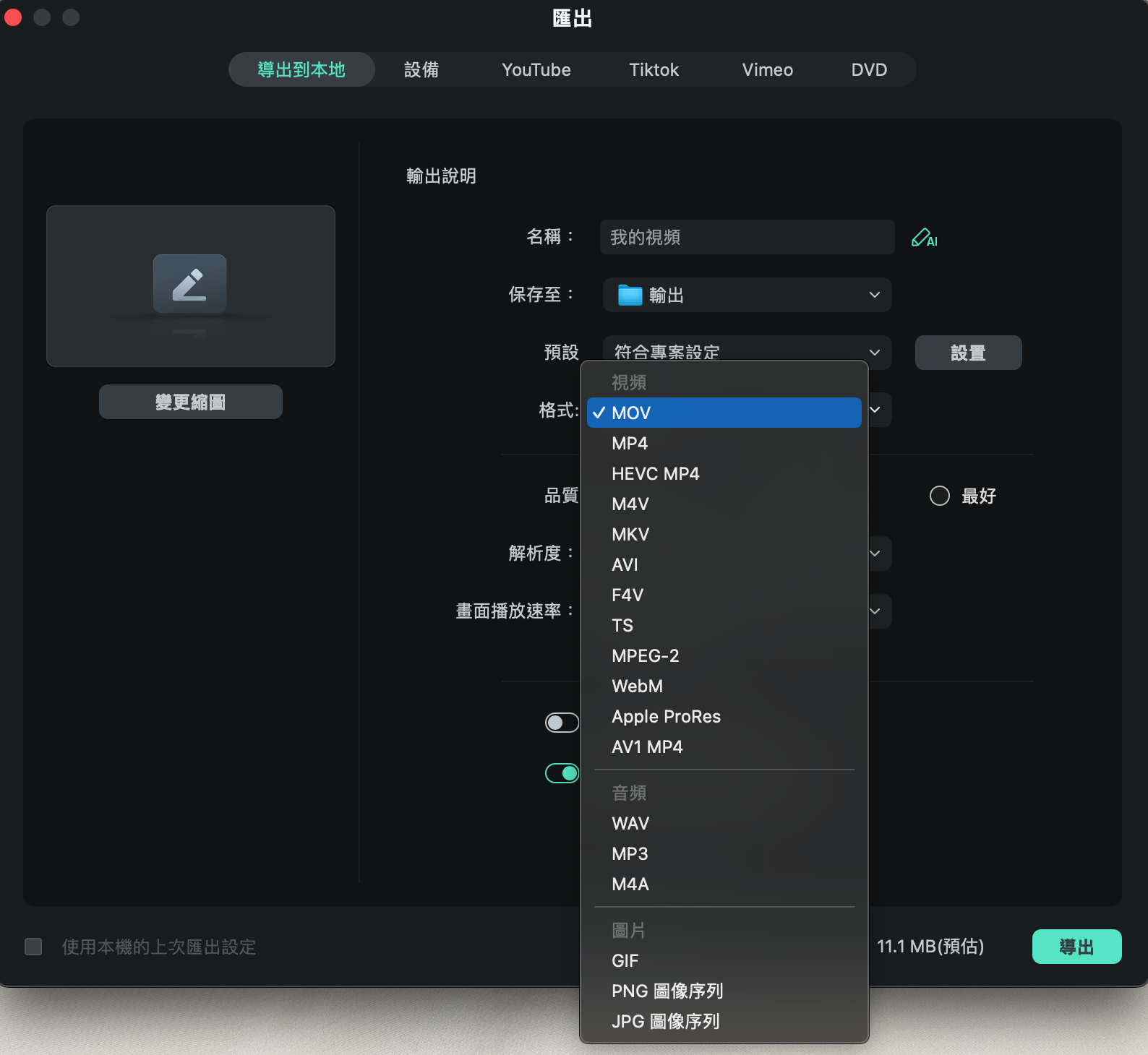This screenshot has width=1148, height=1055.
Task: Expand the 解析度 resolution dropdown arrow
Action: 875,554
